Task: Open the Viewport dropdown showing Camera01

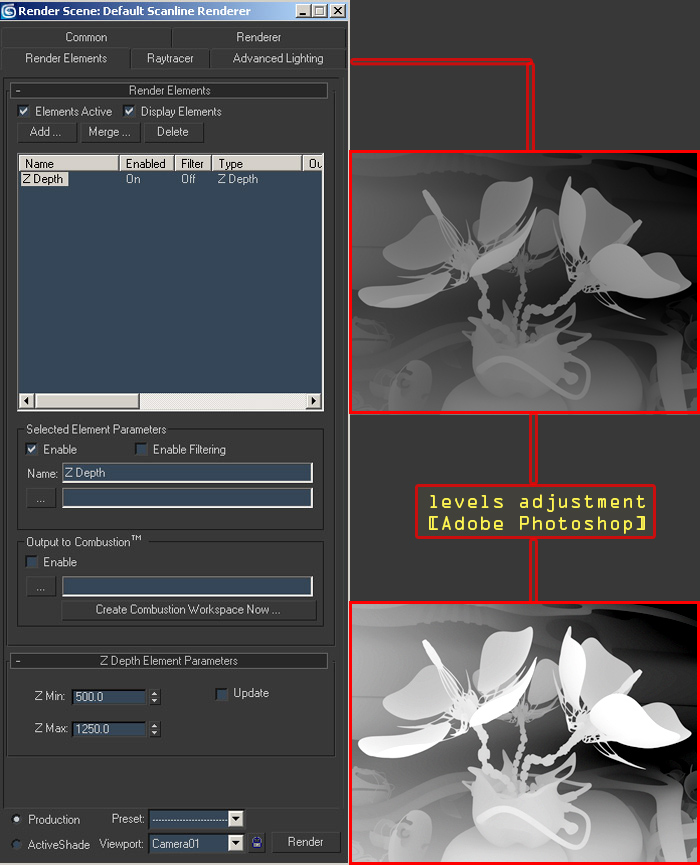Action: [236, 844]
